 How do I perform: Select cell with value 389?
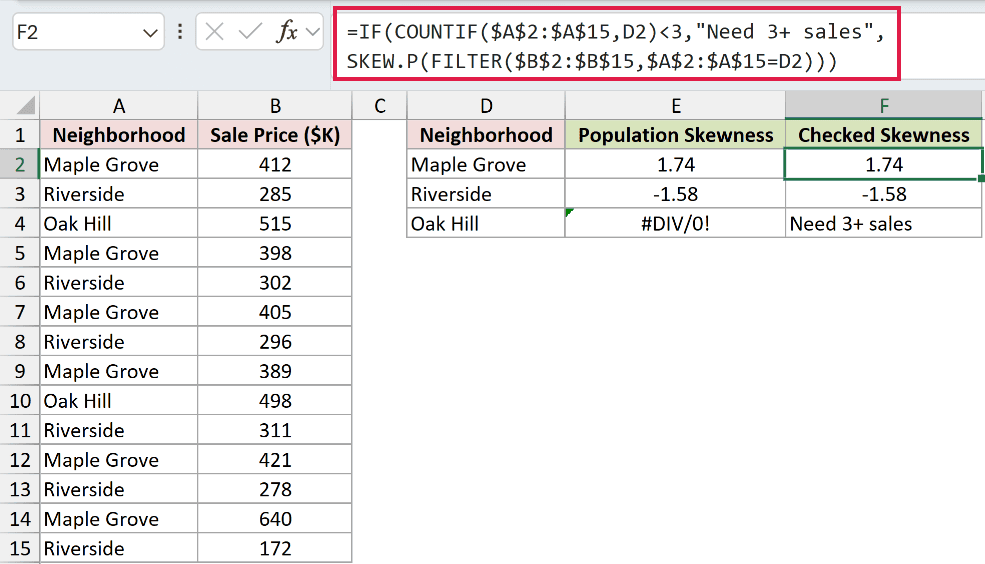[x=275, y=371]
